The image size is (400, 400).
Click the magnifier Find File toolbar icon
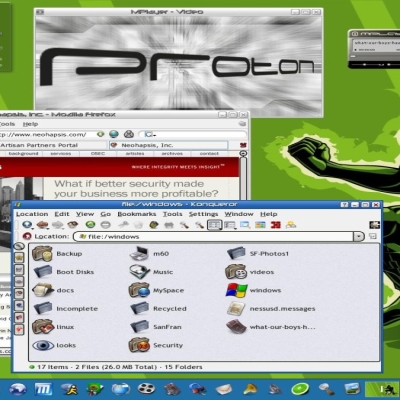[x=245, y=225]
